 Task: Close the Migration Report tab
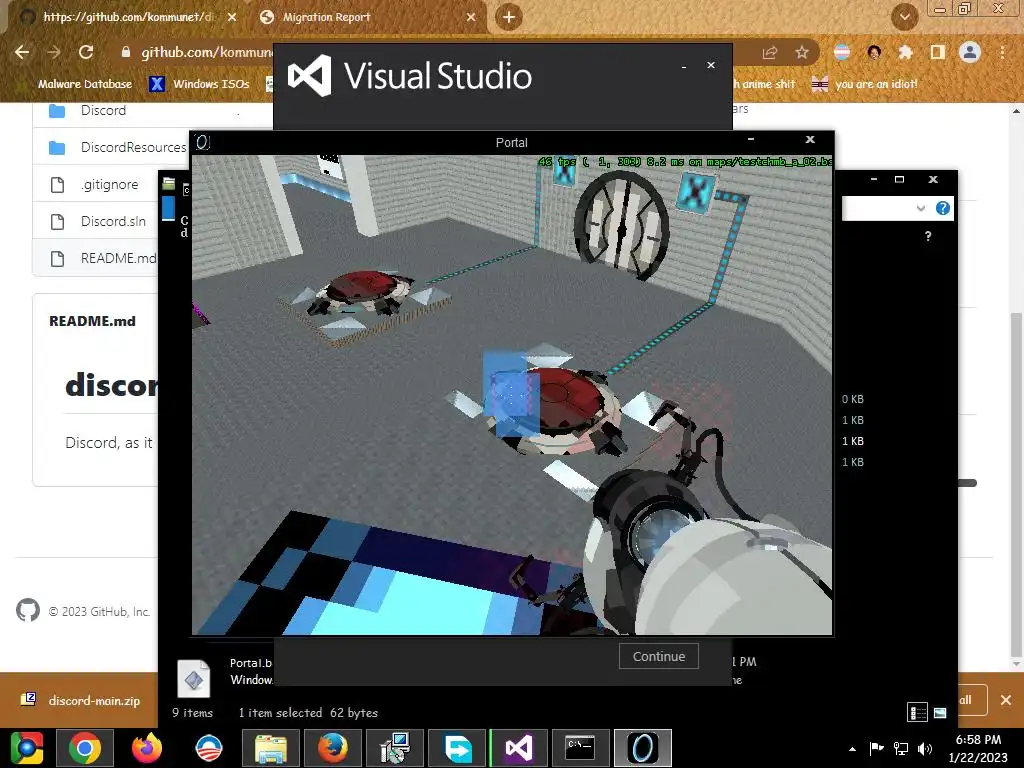point(471,17)
